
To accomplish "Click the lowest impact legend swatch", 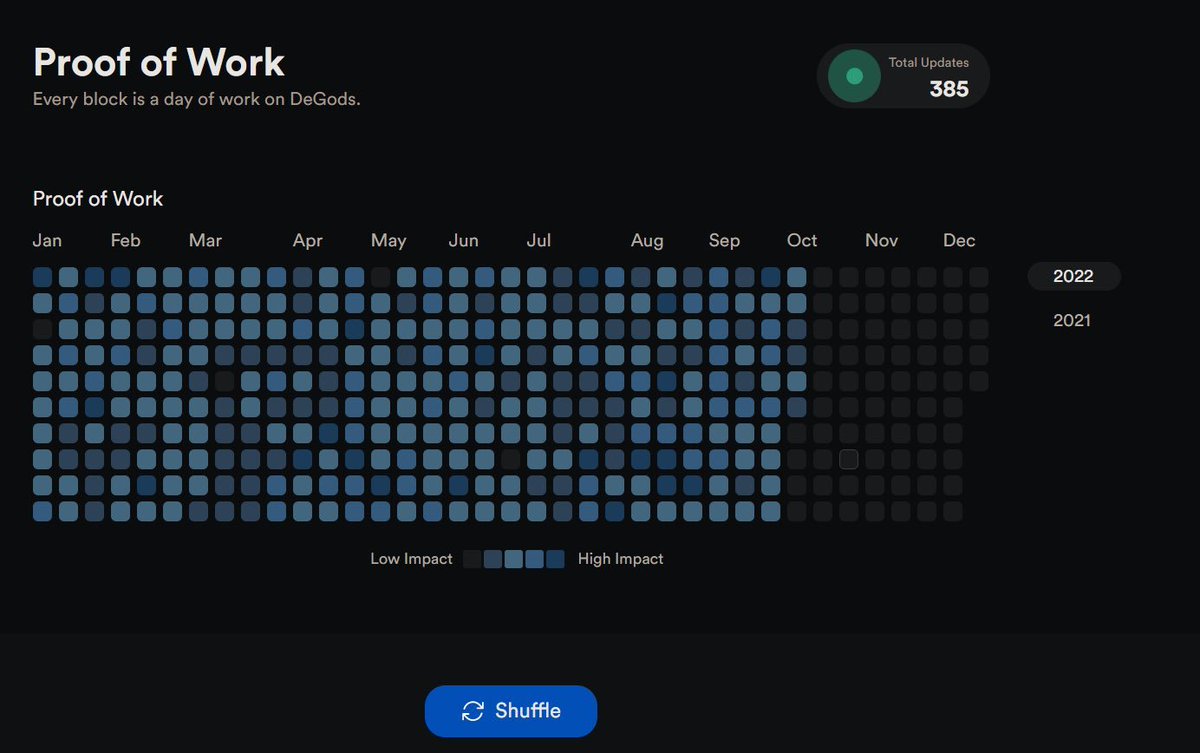I will tap(472, 559).
